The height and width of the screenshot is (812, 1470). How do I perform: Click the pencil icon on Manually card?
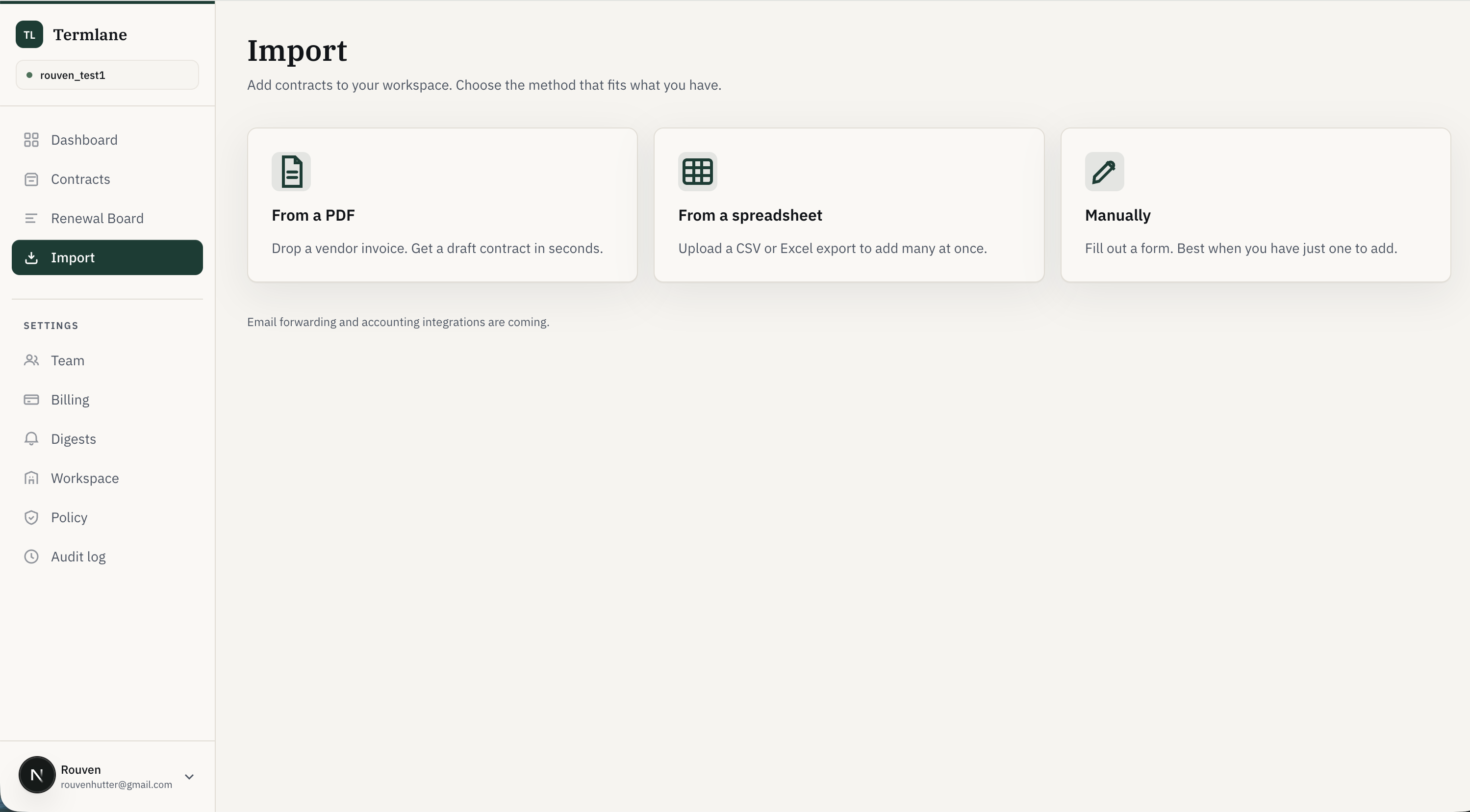pos(1104,171)
